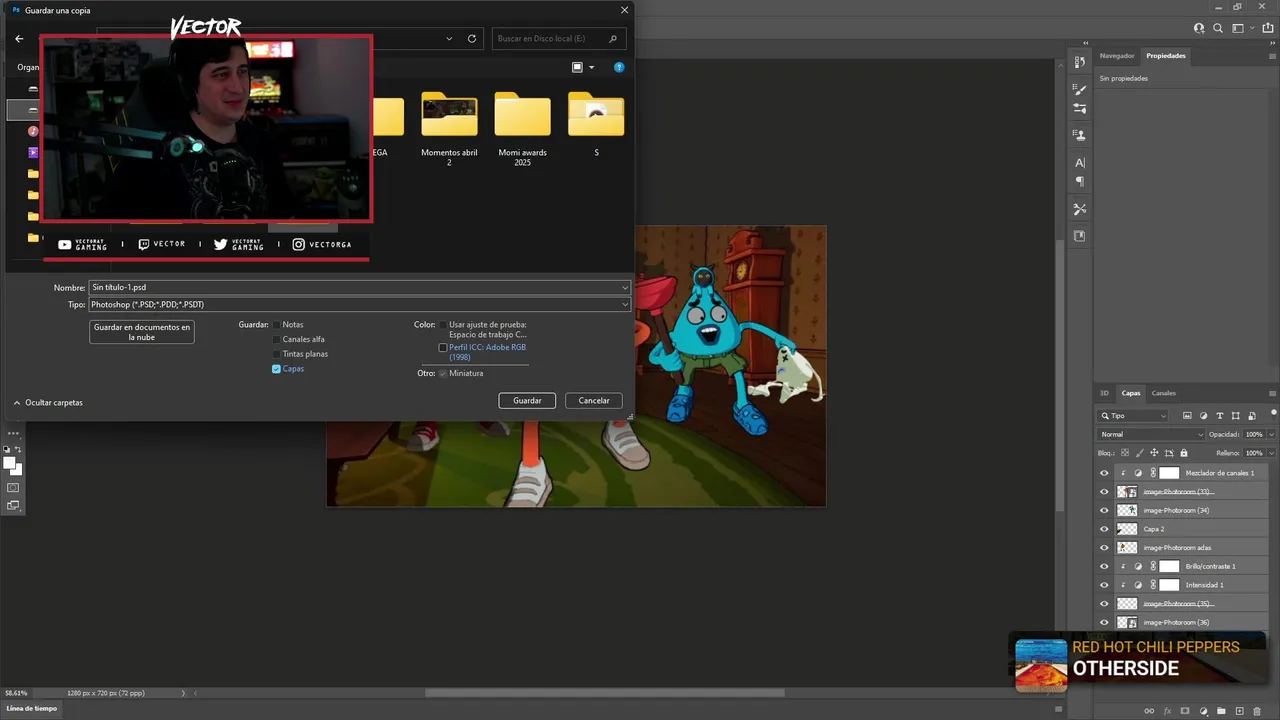Filter layers by type layers icon

pos(1220,416)
